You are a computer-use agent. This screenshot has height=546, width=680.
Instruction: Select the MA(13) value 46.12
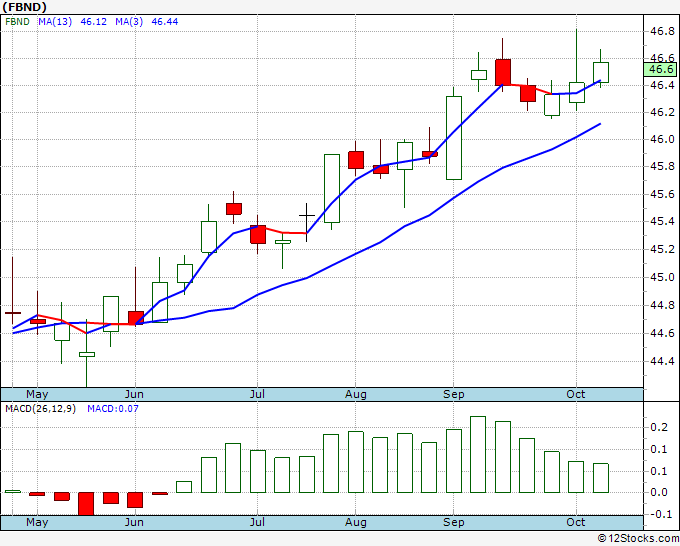93,22
